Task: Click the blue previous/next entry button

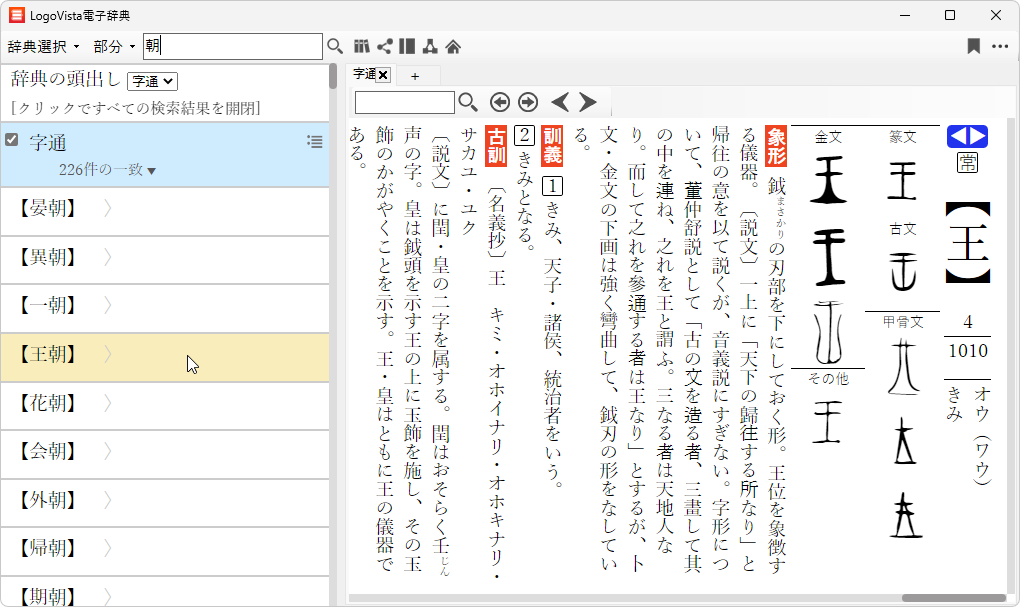Action: [967, 137]
